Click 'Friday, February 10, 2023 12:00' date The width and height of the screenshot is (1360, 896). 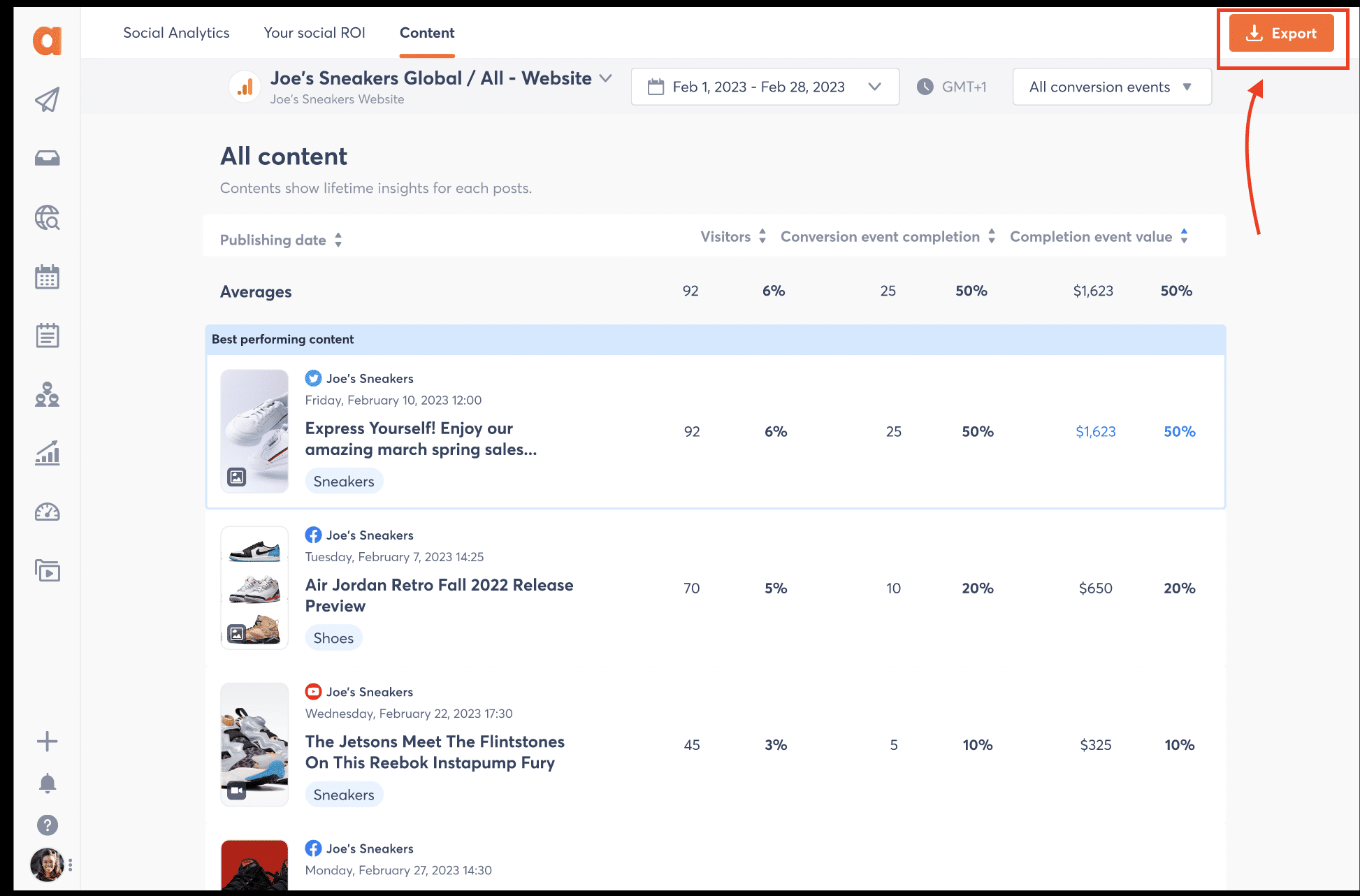pyautogui.click(x=393, y=400)
